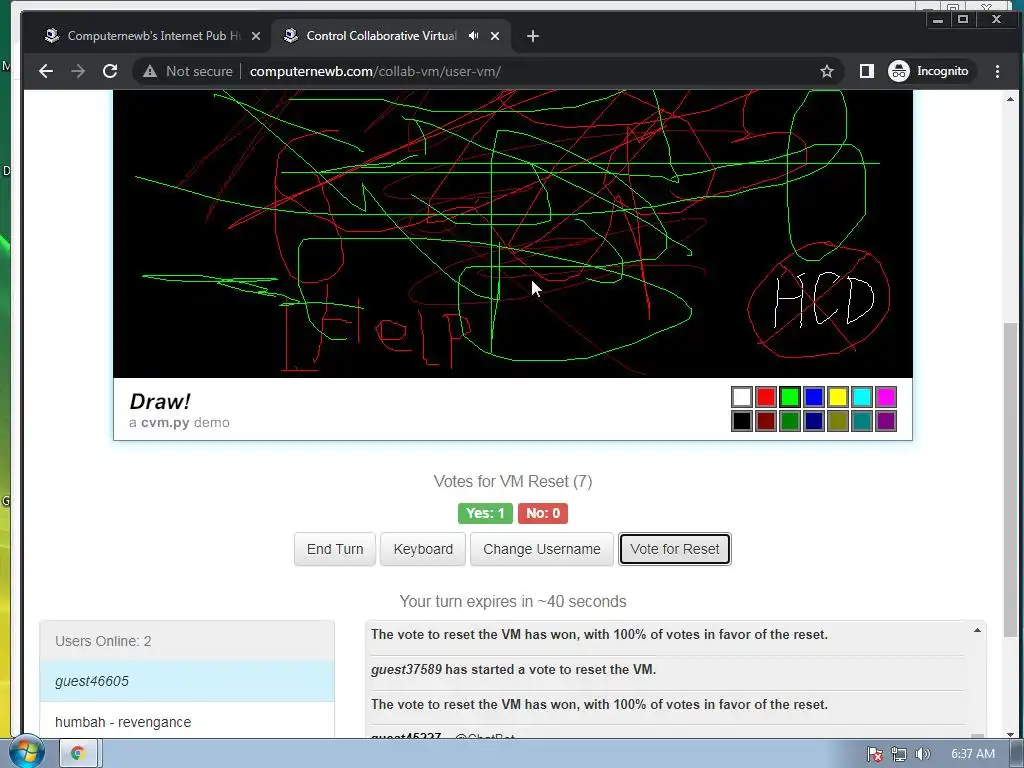1024x768 pixels.
Task: Select the purple color swatch
Action: point(886,421)
